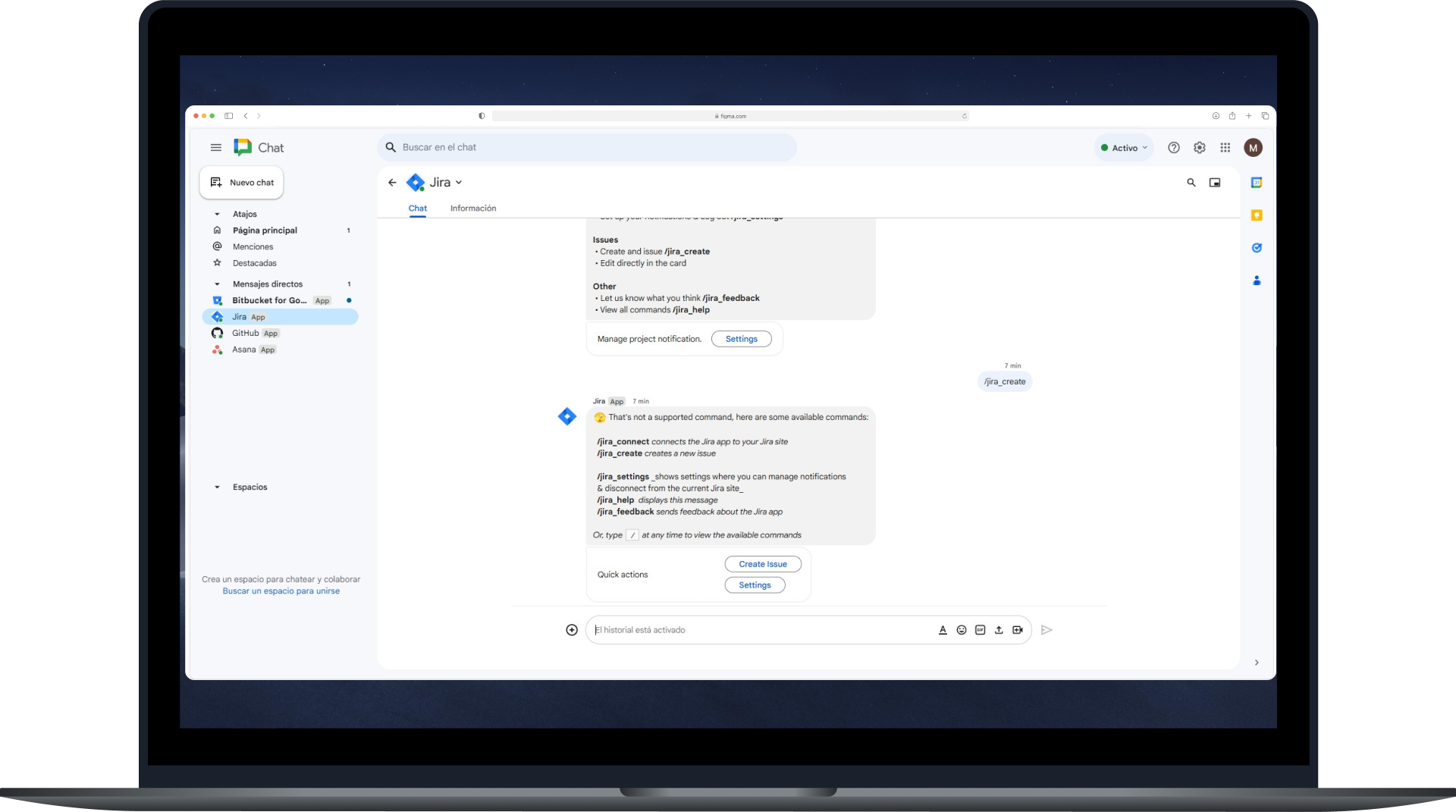Click the plus icon beside message box

[x=572, y=630]
